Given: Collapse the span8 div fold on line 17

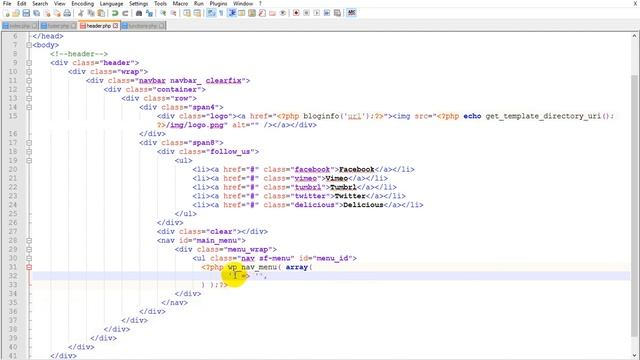Looking at the screenshot, I should coord(29,143).
